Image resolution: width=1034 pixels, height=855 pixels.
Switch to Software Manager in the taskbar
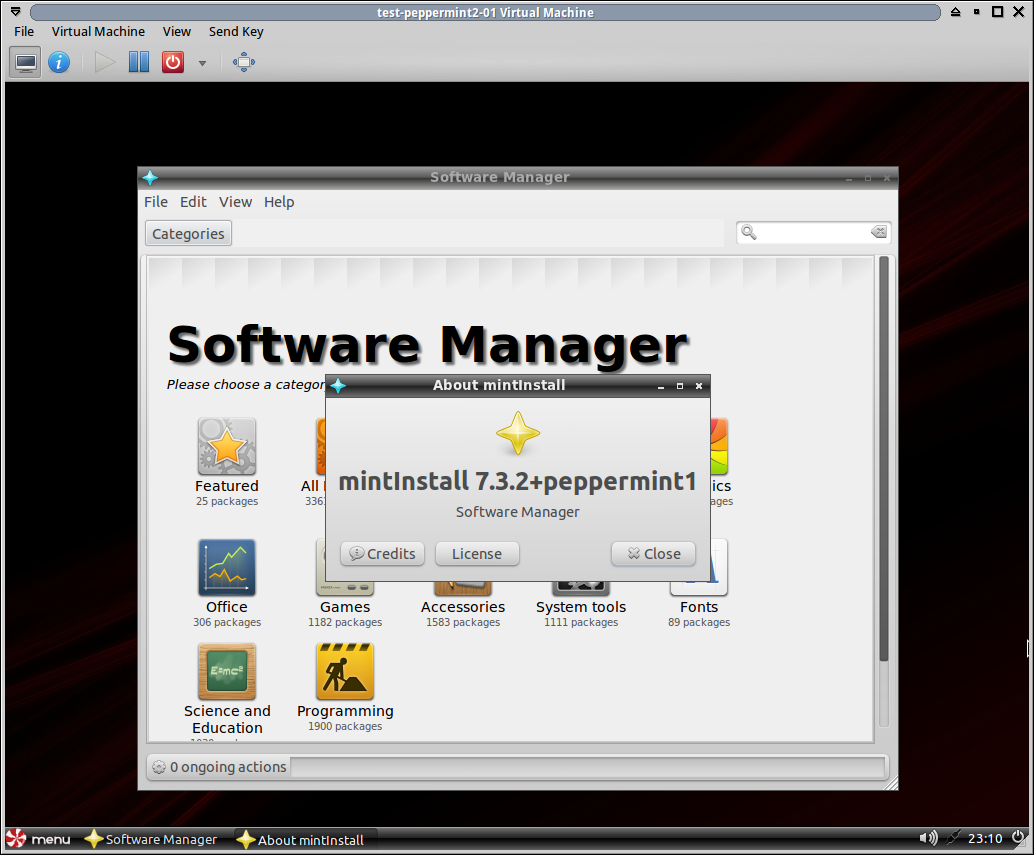pyautogui.click(x=152, y=839)
